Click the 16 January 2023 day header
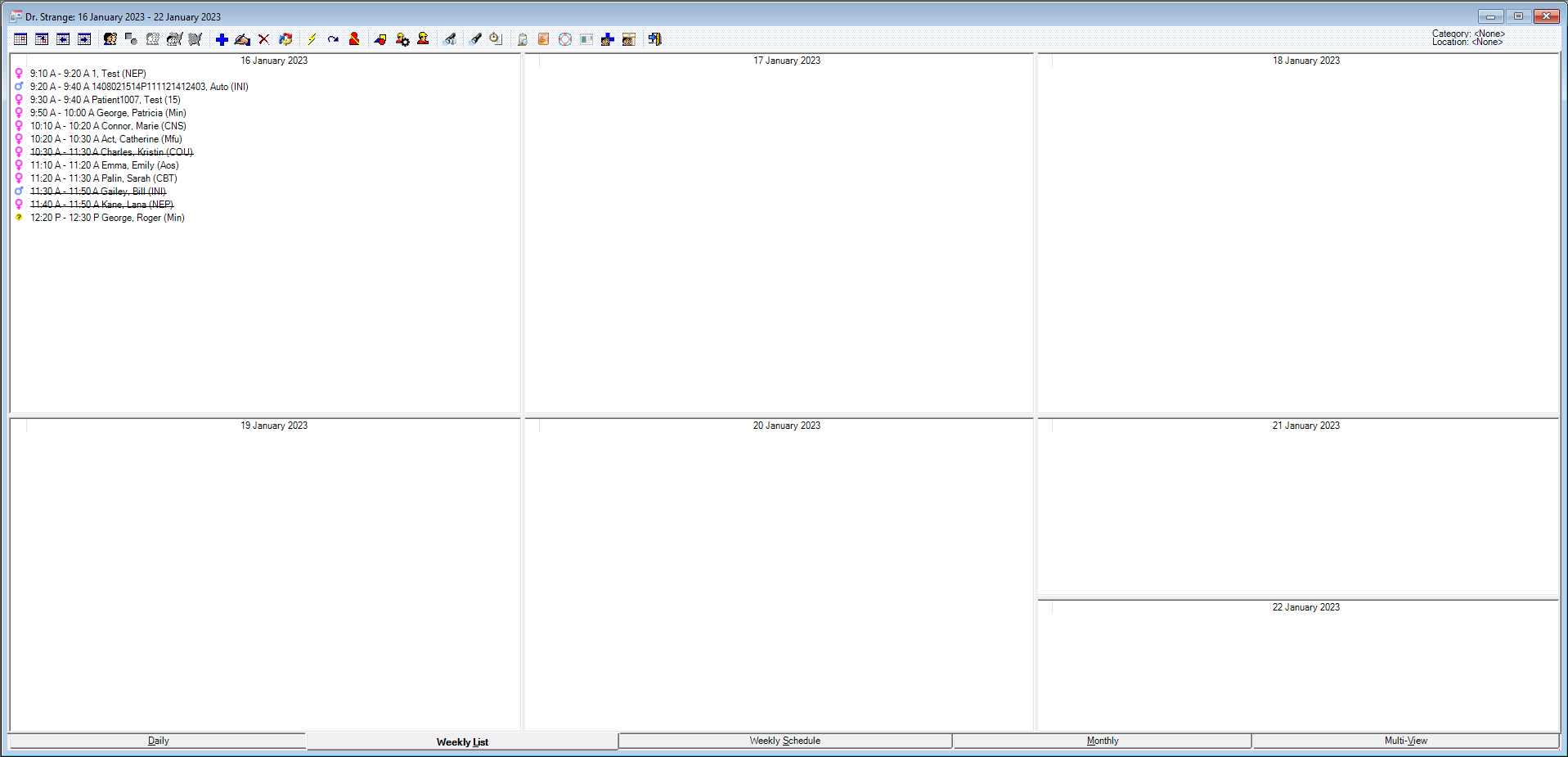 click(274, 61)
